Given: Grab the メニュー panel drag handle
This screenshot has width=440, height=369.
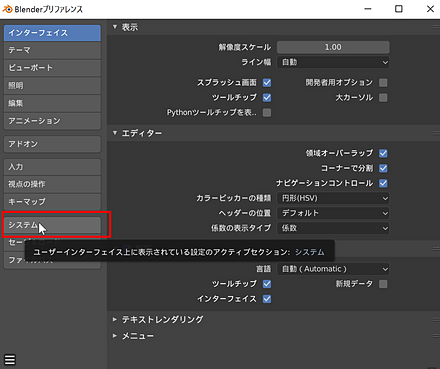Looking at the screenshot, I should pyautogui.click(x=436, y=336).
